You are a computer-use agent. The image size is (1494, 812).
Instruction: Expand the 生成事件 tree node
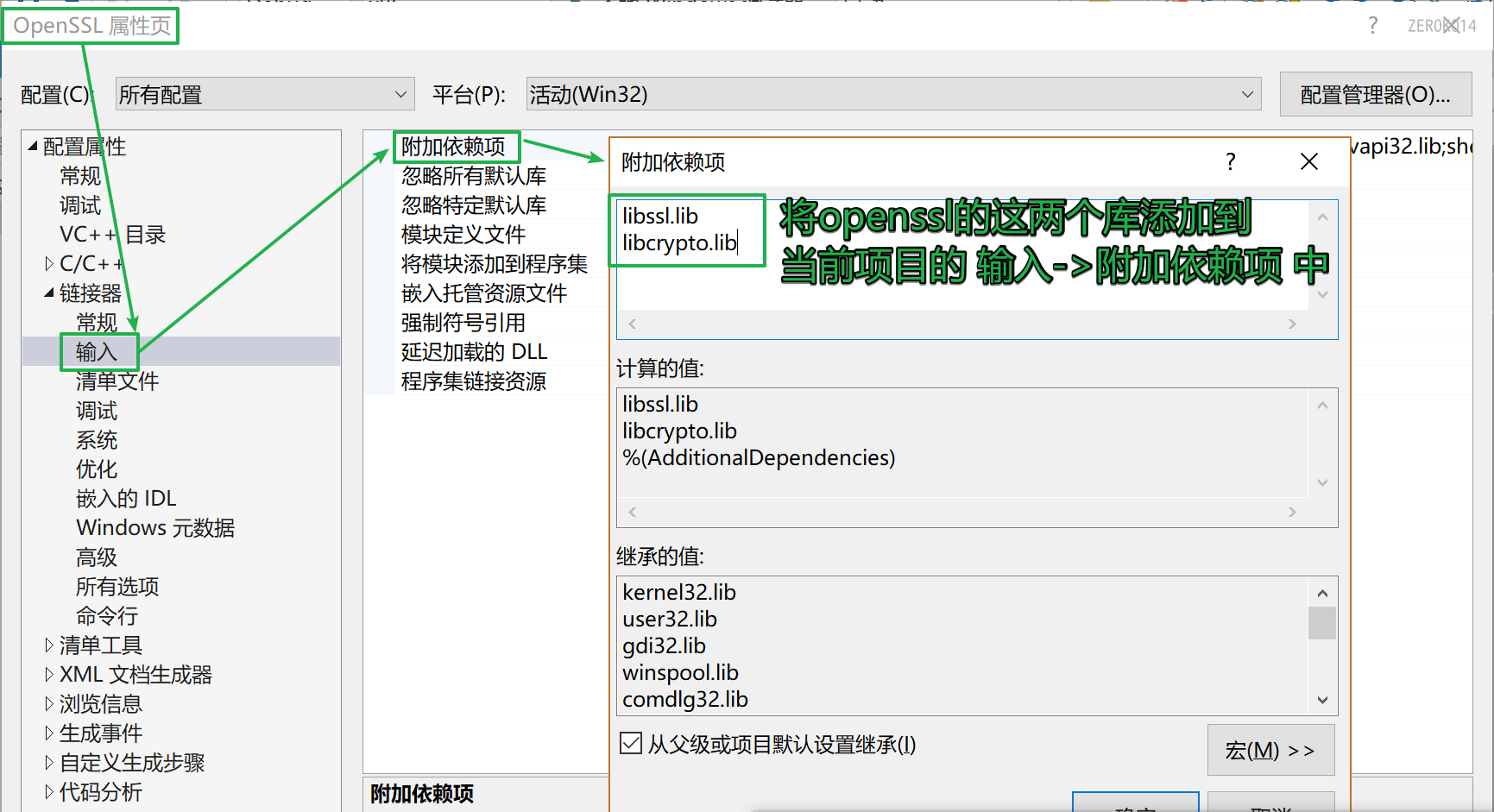click(49, 733)
